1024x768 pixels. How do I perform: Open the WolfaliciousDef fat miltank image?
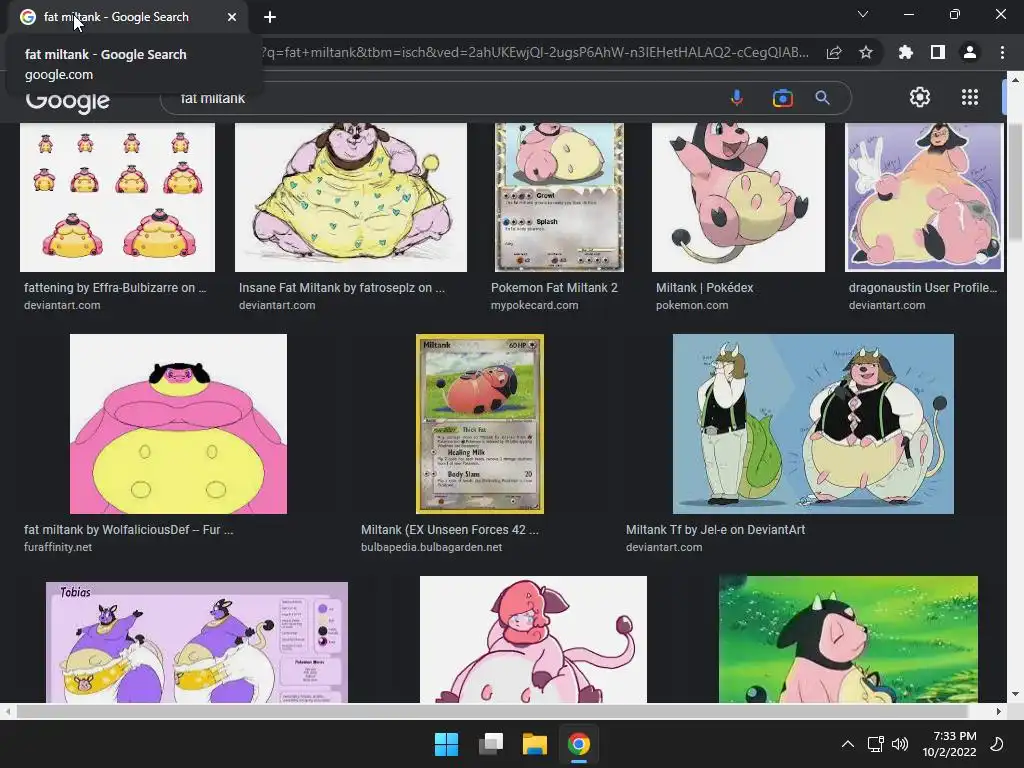tap(178, 424)
